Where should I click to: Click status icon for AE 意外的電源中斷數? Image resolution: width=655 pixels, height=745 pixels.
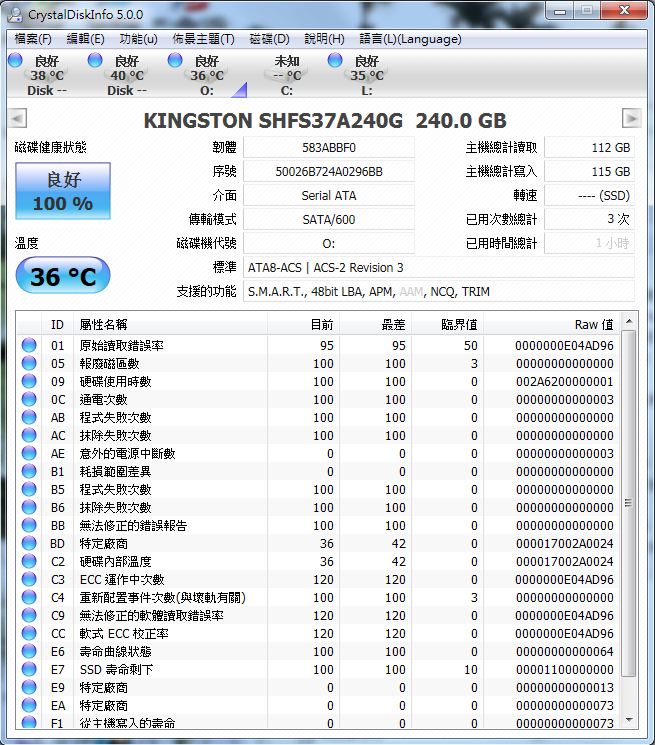[x=29, y=453]
